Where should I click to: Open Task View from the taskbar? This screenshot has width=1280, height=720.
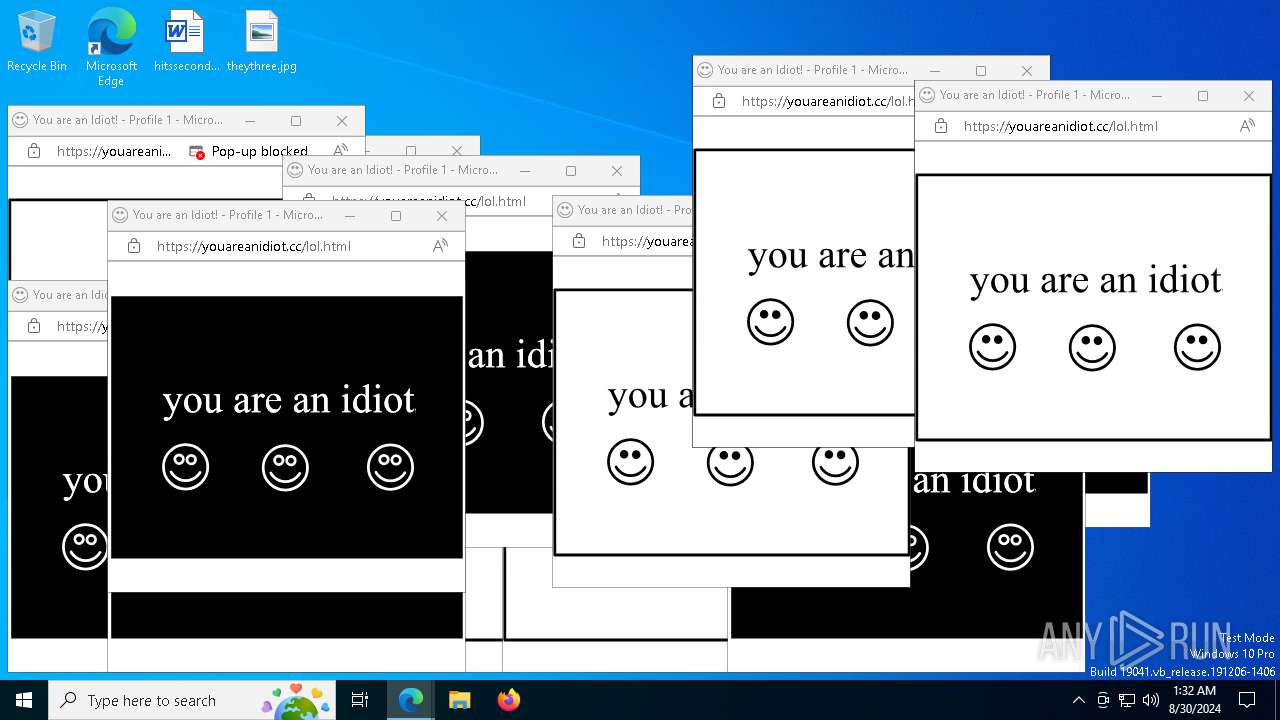[x=360, y=700]
